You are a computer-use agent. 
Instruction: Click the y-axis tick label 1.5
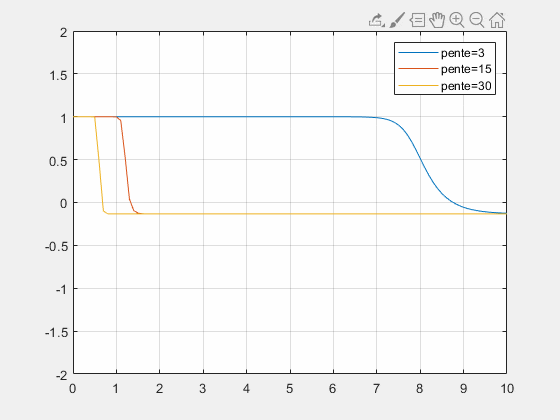(58, 75)
